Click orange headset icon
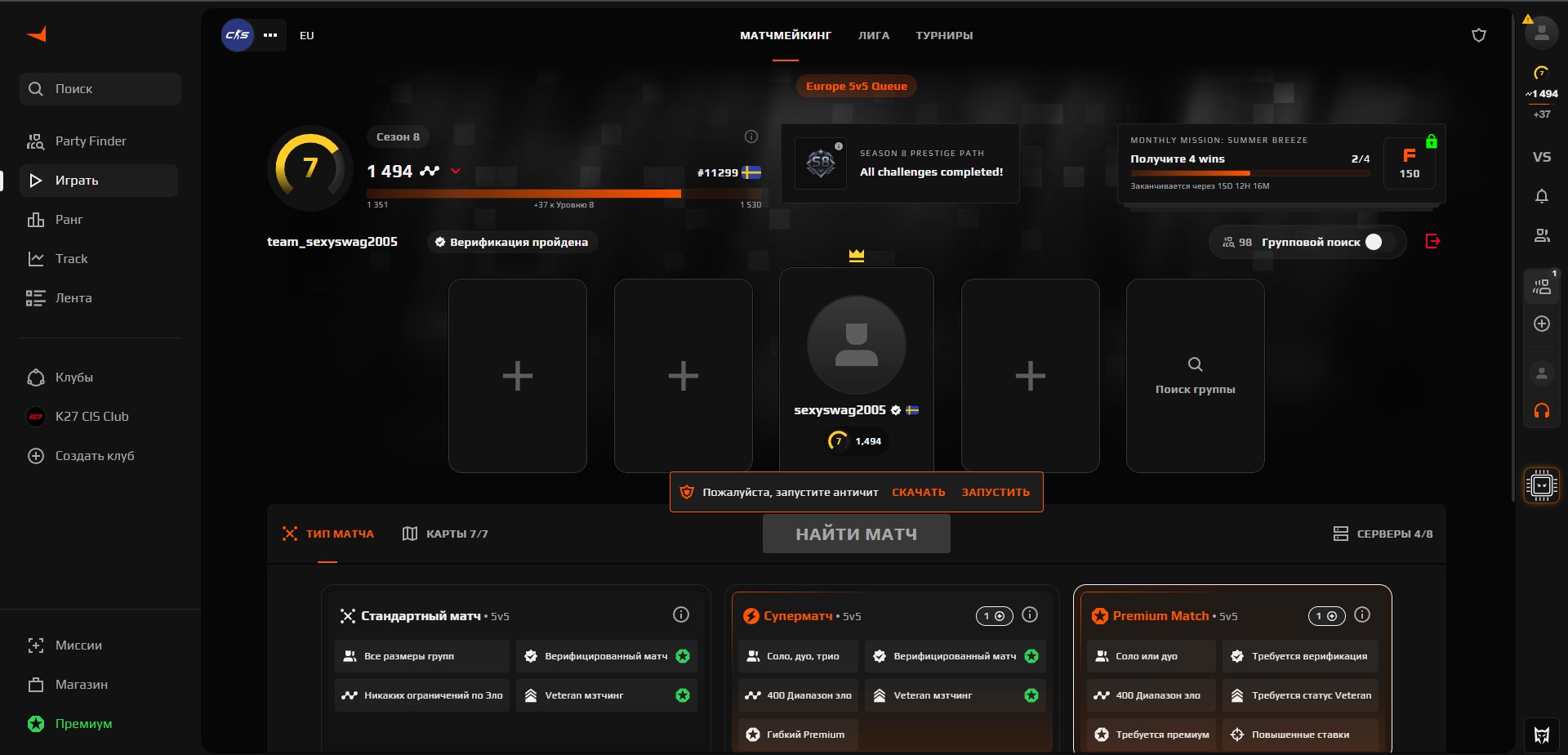Viewport: 1568px width, 755px height. point(1542,411)
